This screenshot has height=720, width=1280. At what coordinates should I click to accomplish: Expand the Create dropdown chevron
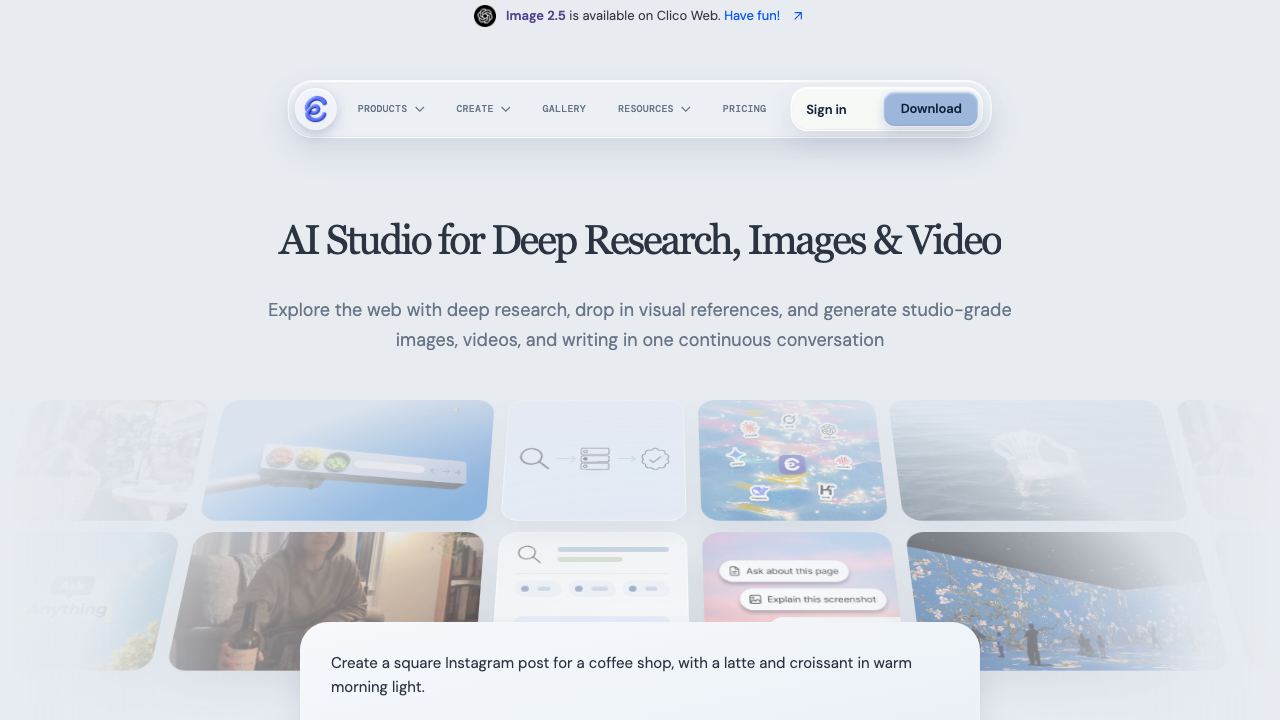pyautogui.click(x=506, y=109)
